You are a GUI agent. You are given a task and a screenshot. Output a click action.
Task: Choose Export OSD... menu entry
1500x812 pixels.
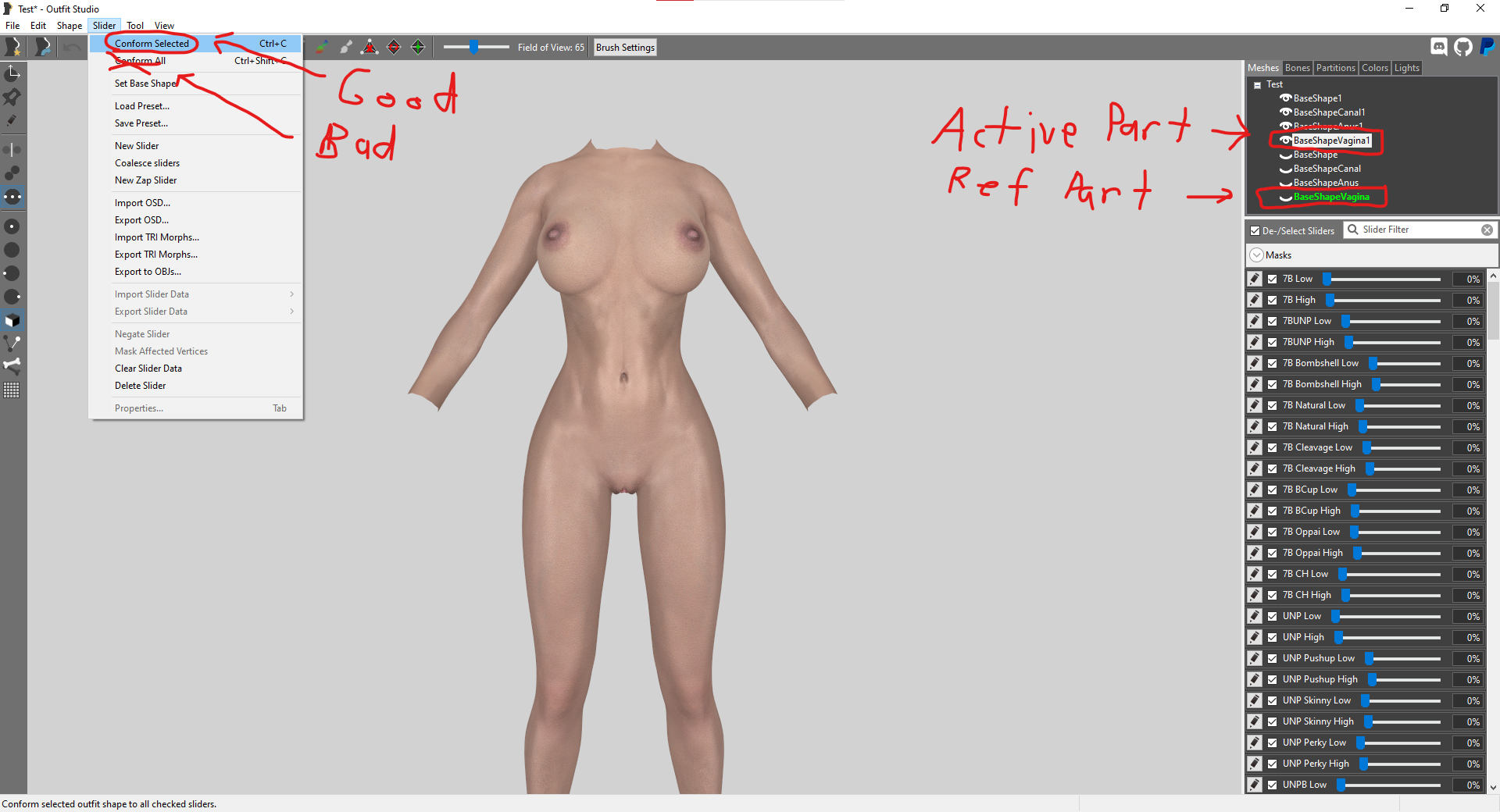(195, 220)
